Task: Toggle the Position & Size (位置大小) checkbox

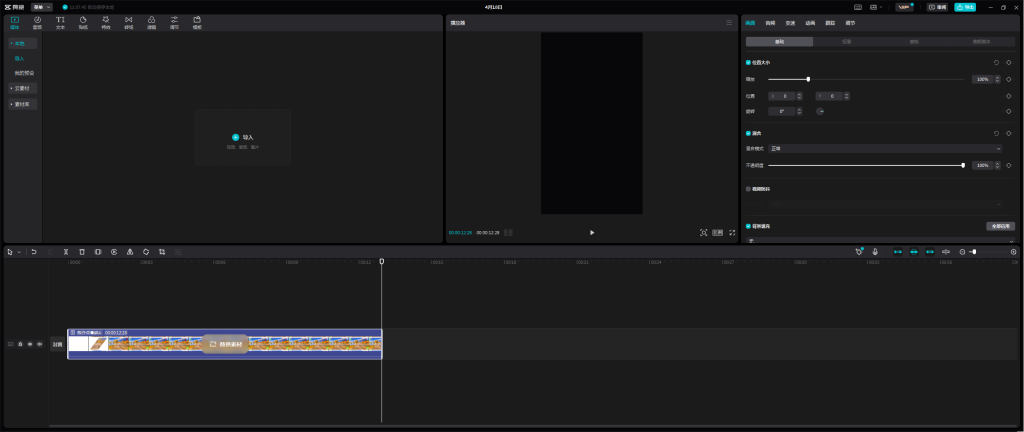Action: click(x=748, y=62)
